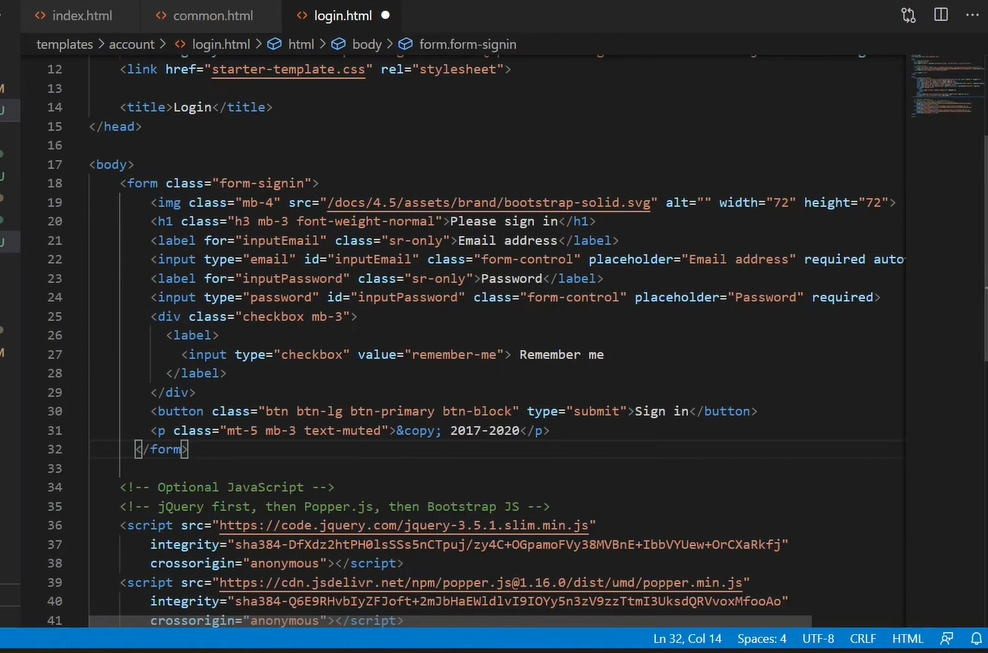Click the "remember-me" value attribute
The image size is (988, 653).
[454, 354]
